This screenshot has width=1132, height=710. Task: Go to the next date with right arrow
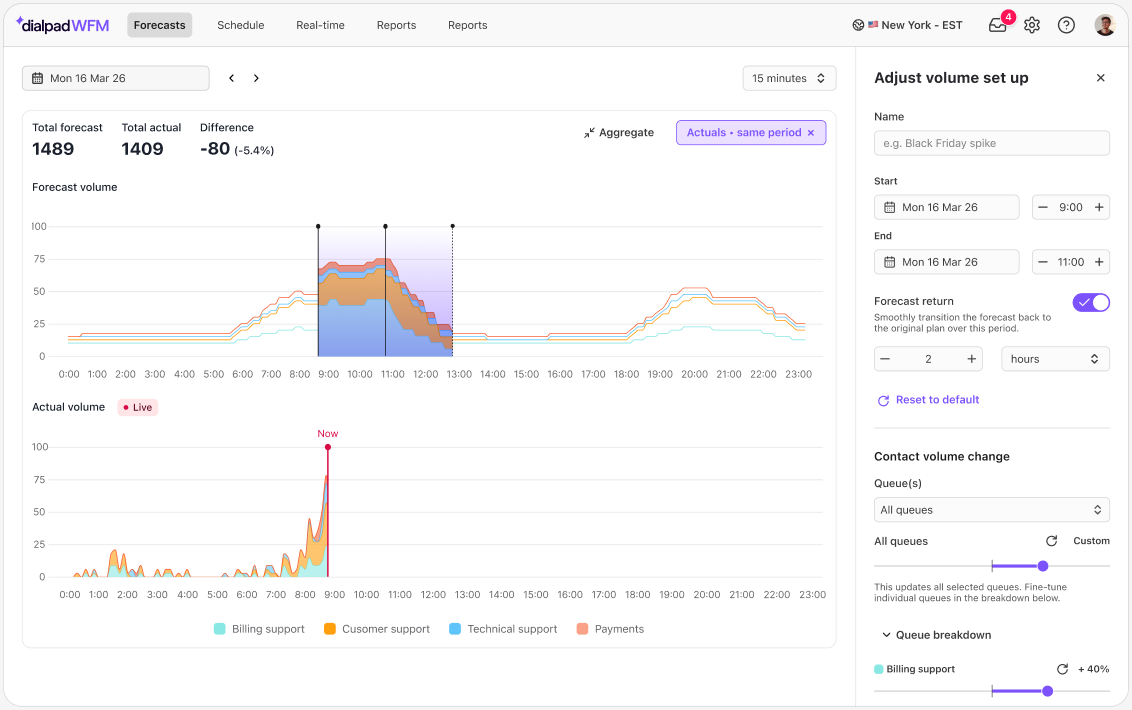pos(256,78)
